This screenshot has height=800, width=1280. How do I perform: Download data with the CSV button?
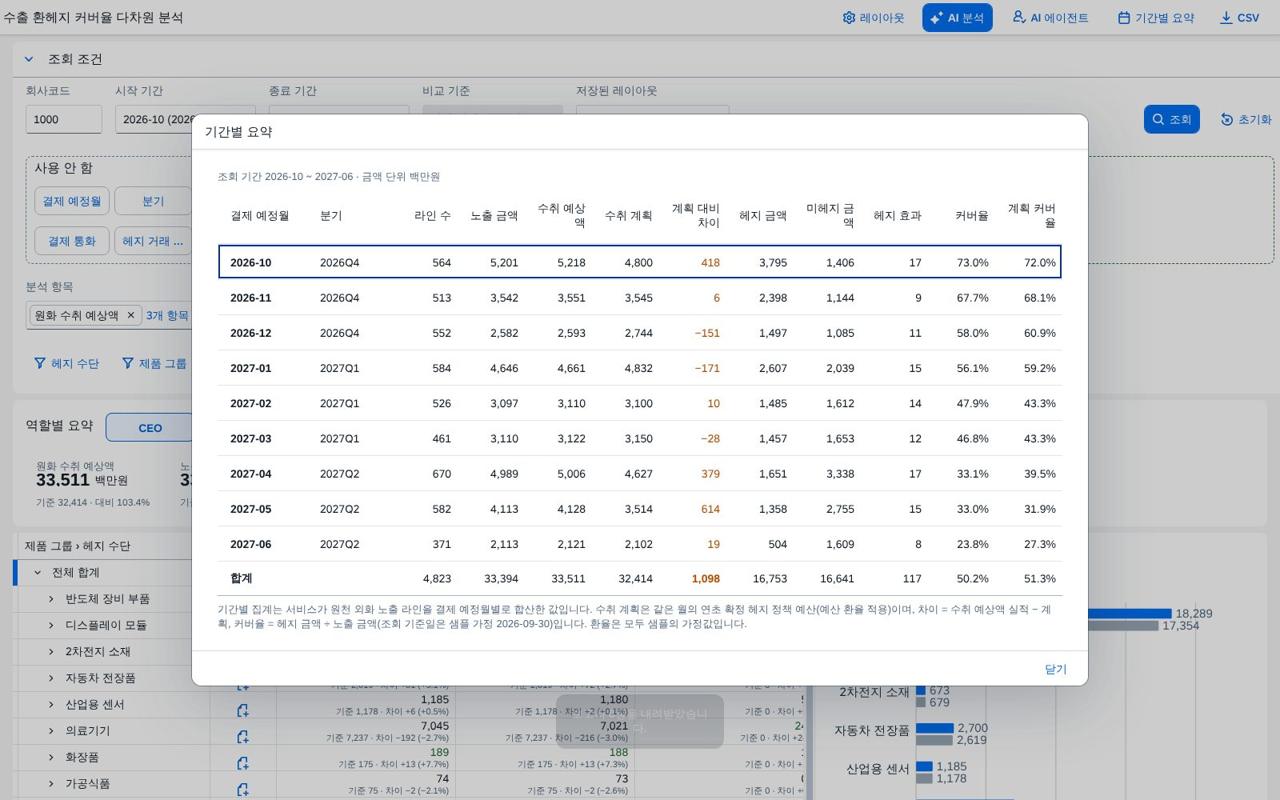(x=1239, y=18)
